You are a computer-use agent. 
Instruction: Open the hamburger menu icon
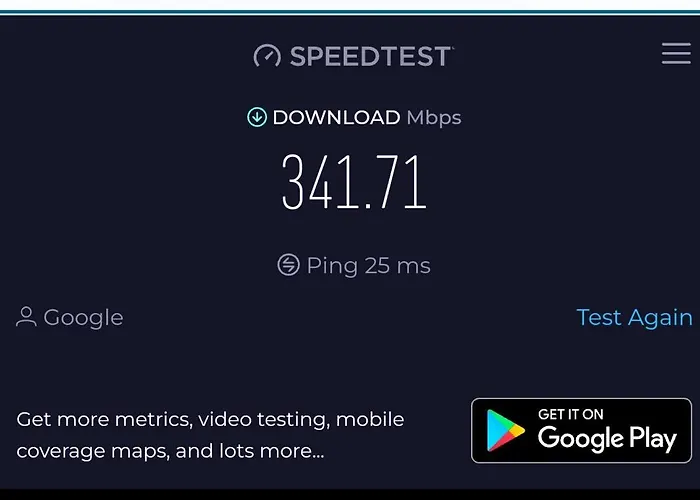tap(676, 54)
